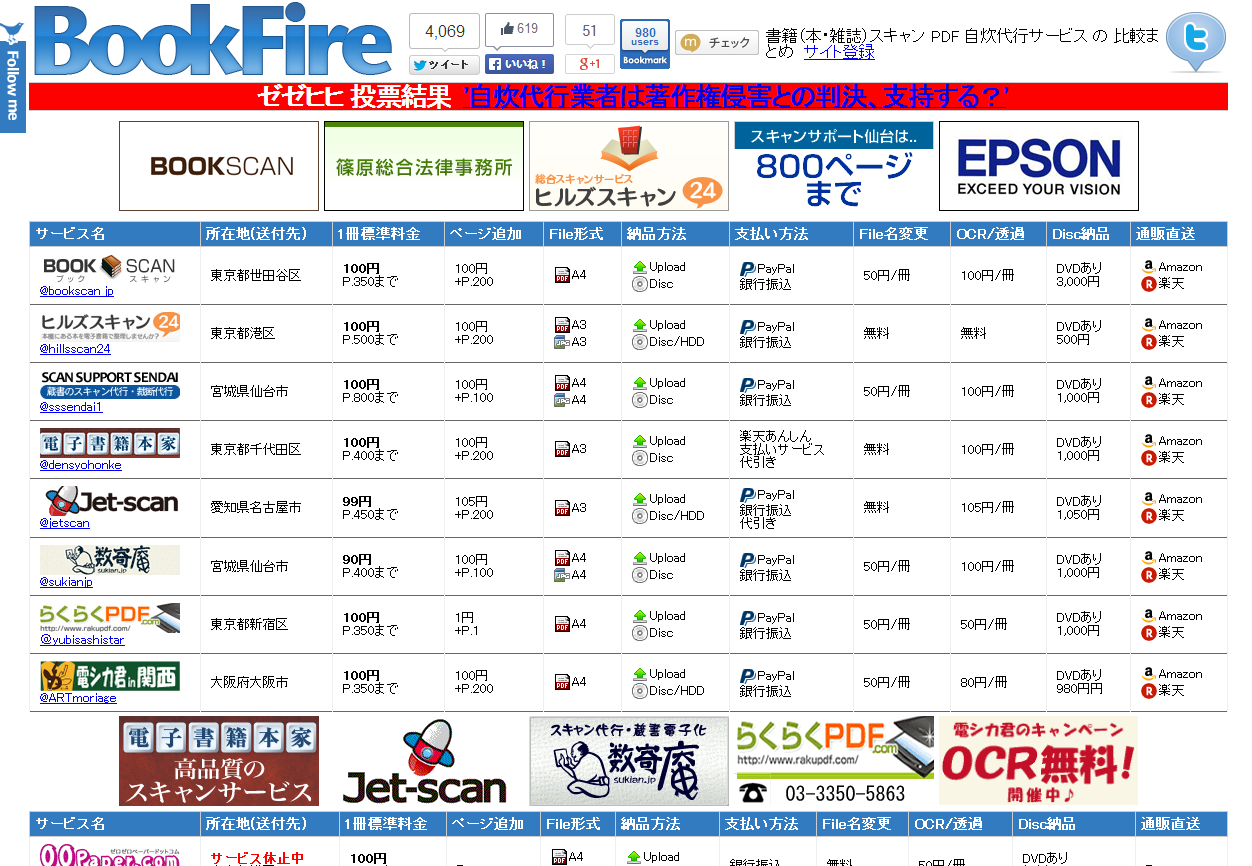
Task: Click the Disc icon in 電子書籍本家 row
Action: coord(640,458)
